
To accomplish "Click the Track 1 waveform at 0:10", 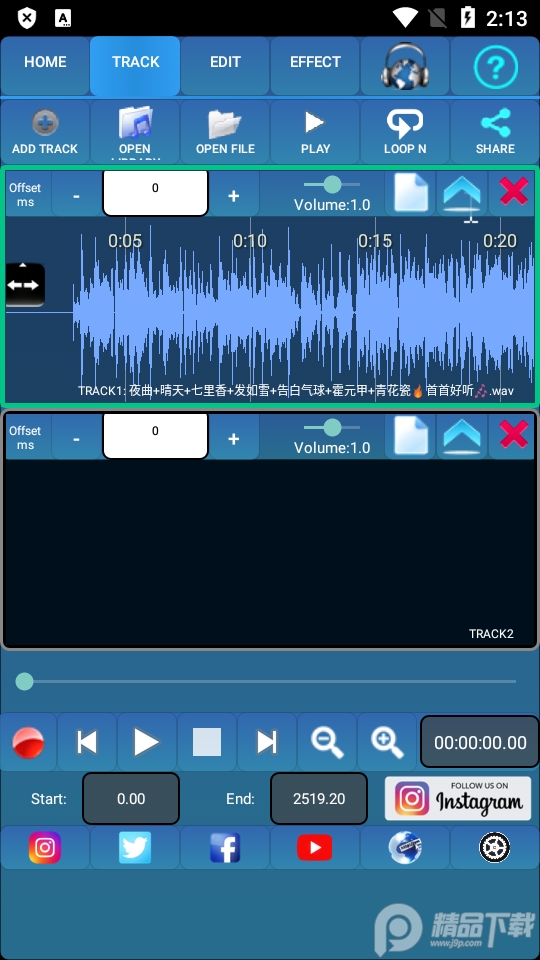I will point(250,312).
